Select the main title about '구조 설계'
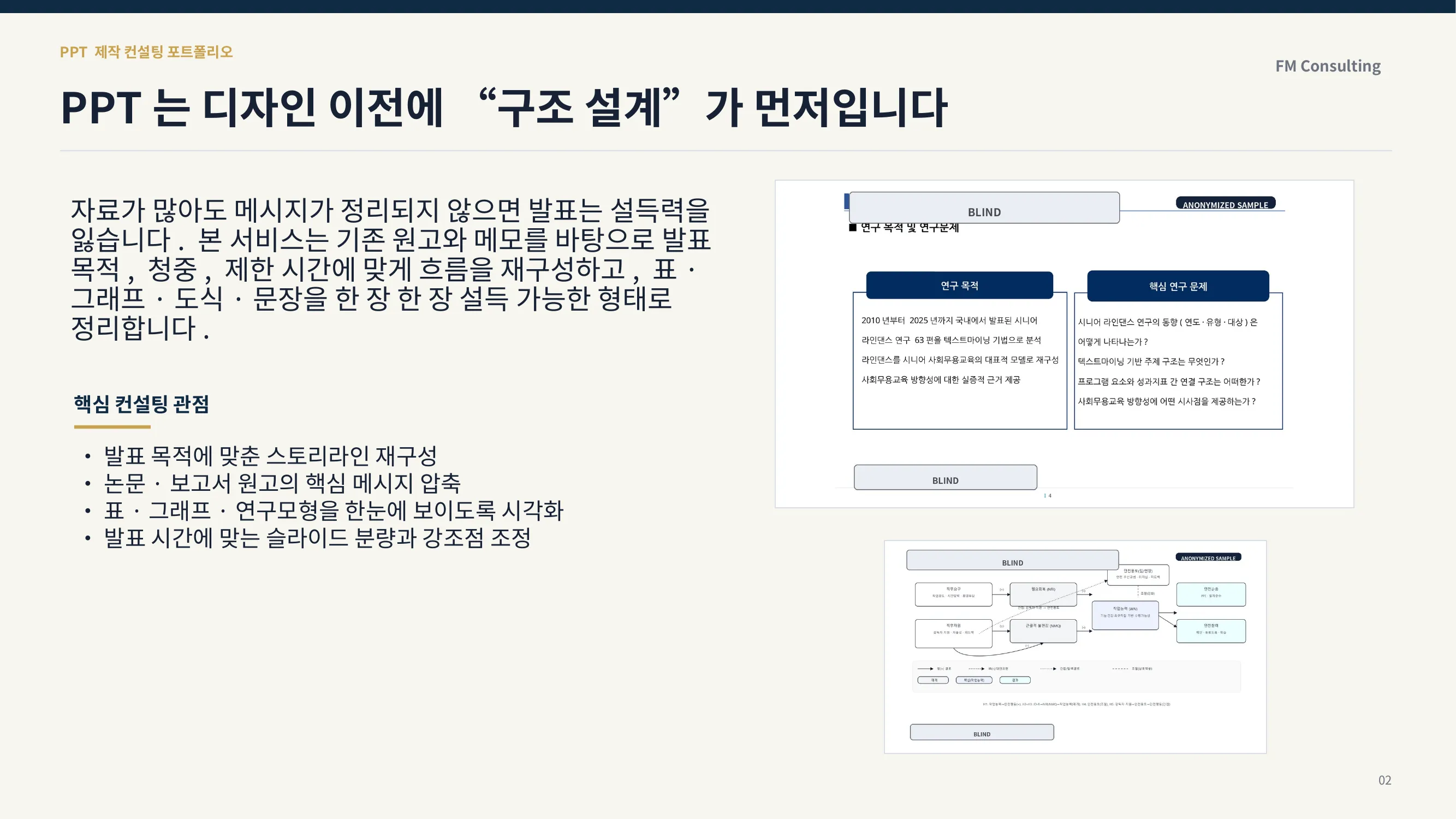Viewport: 1456px width, 819px height. coord(504,108)
